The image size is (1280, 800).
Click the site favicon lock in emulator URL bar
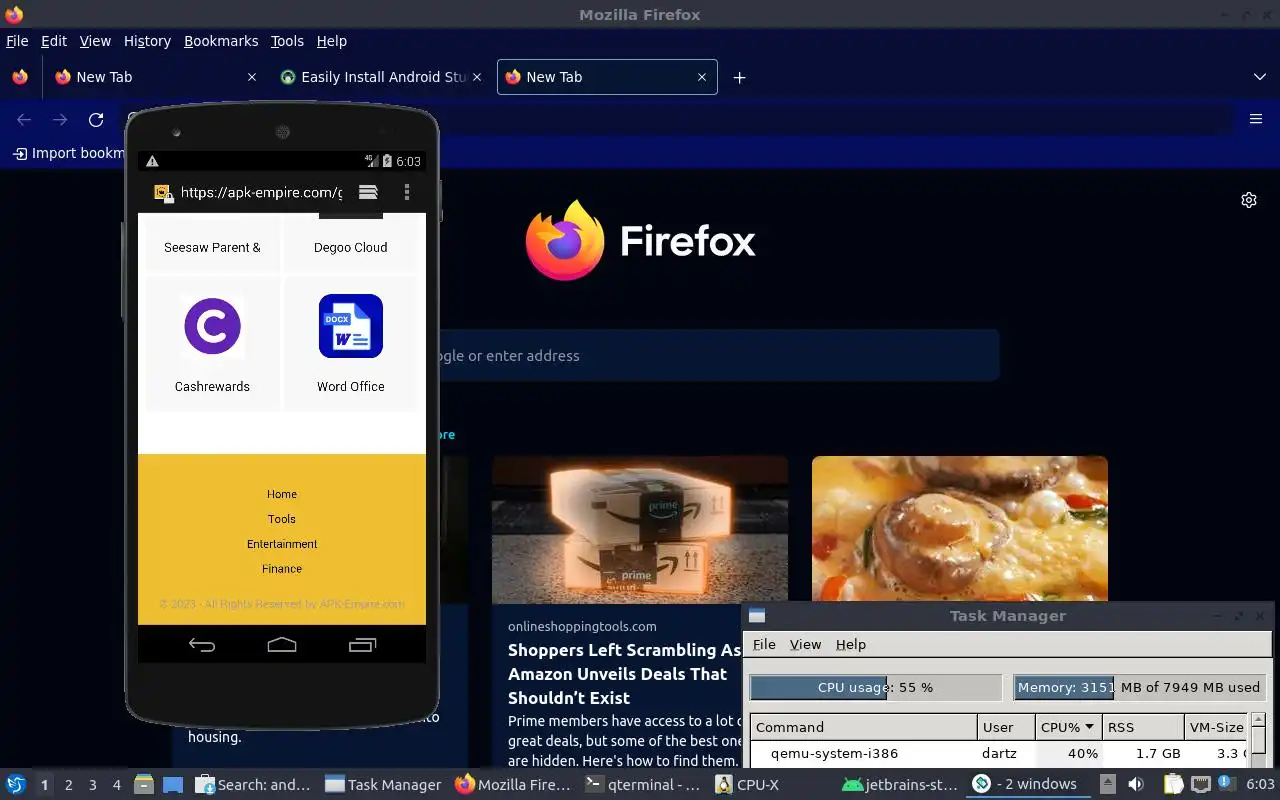(162, 193)
